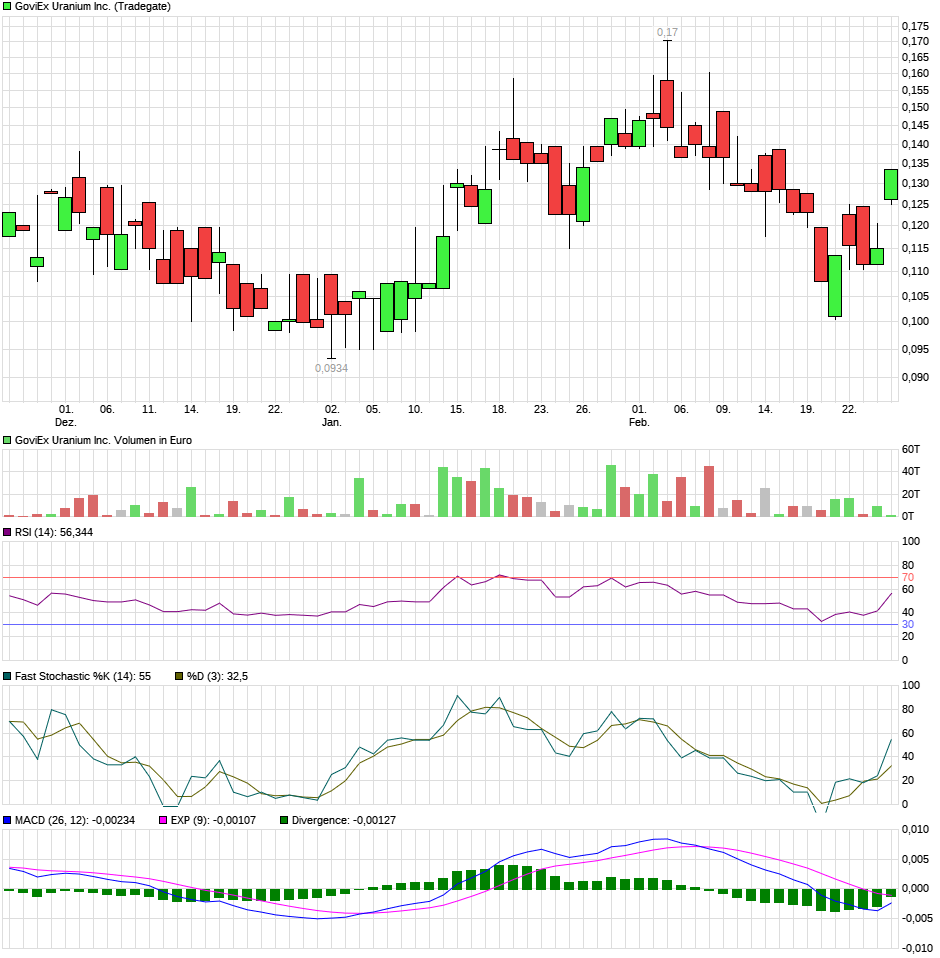
Task: Click the magenta EXP (9) legend square
Action: [x=162, y=819]
